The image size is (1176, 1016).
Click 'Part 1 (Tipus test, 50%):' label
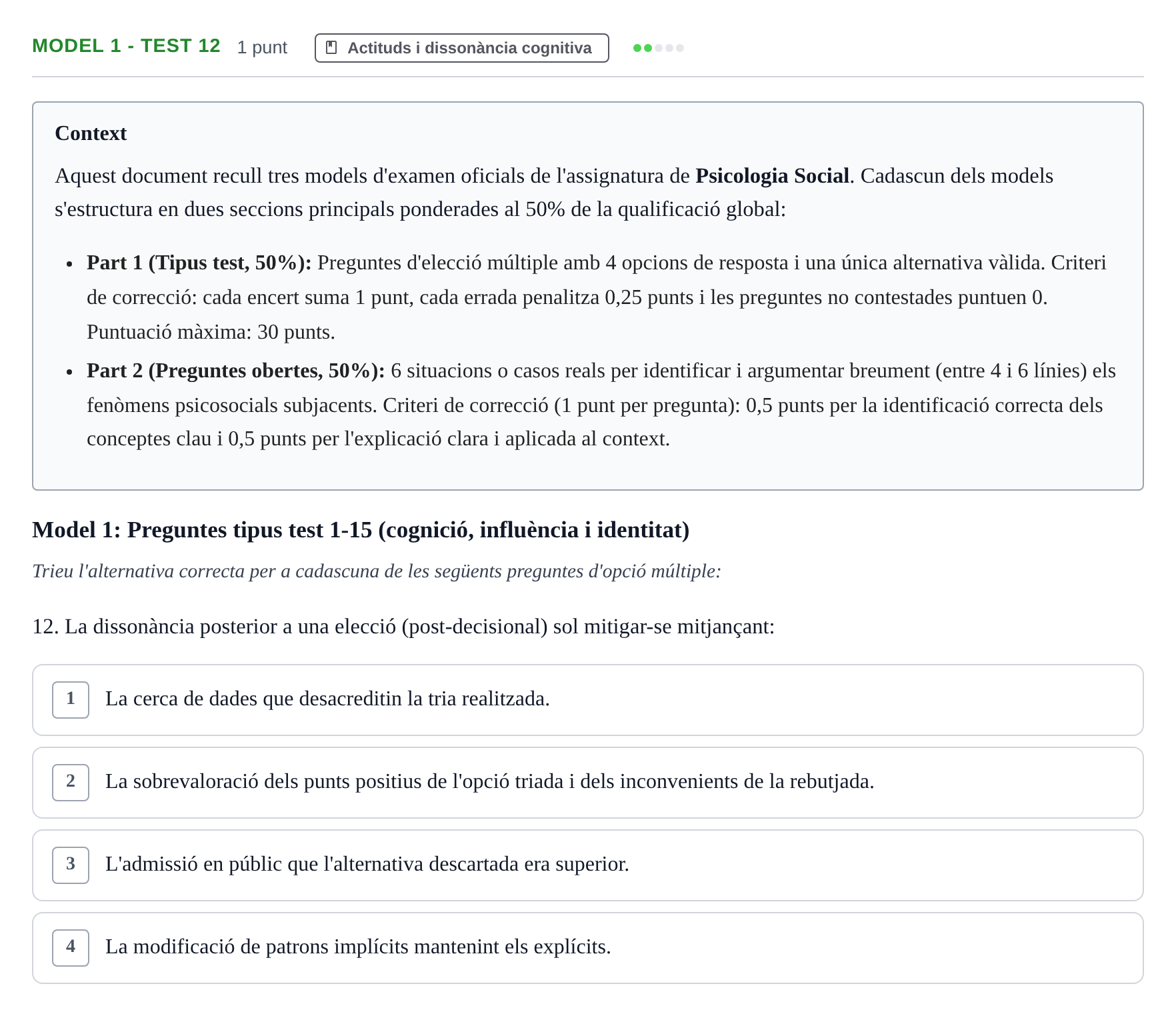(199, 263)
